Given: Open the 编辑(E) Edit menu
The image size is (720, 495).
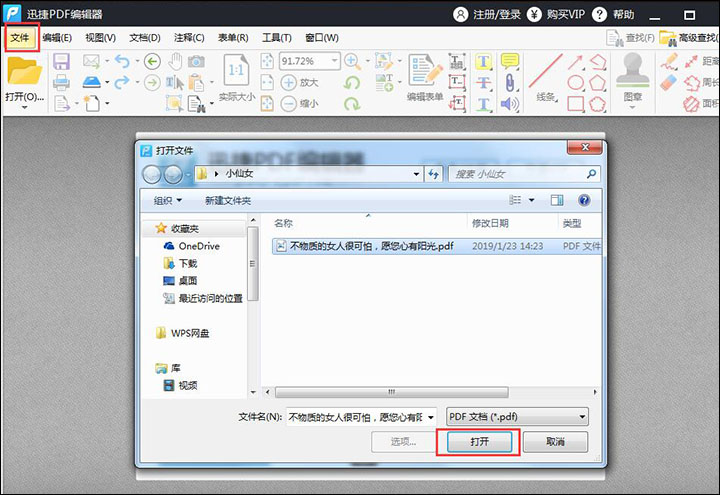Looking at the screenshot, I should [57, 38].
